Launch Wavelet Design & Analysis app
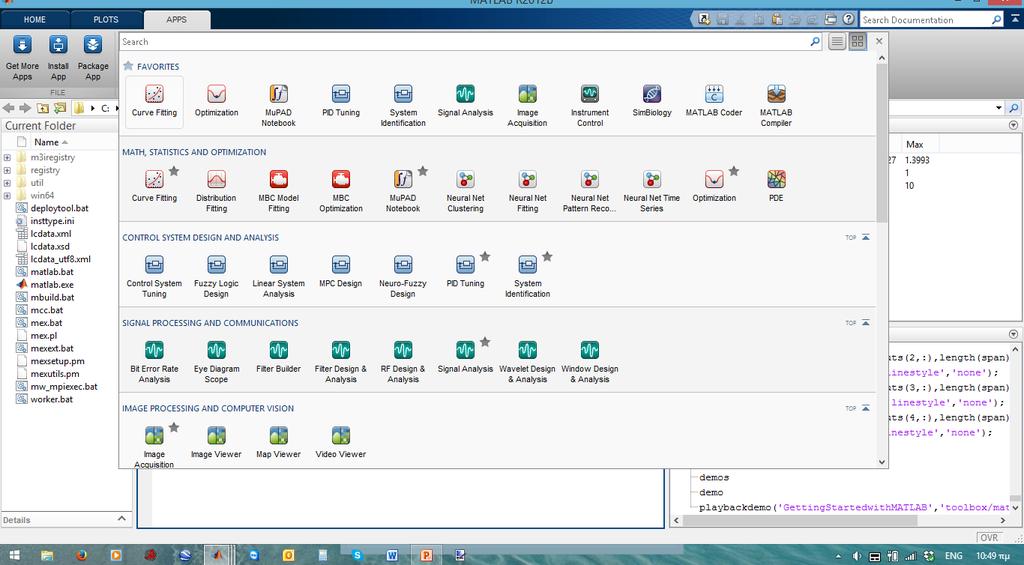Image resolution: width=1024 pixels, height=565 pixels. (x=527, y=362)
